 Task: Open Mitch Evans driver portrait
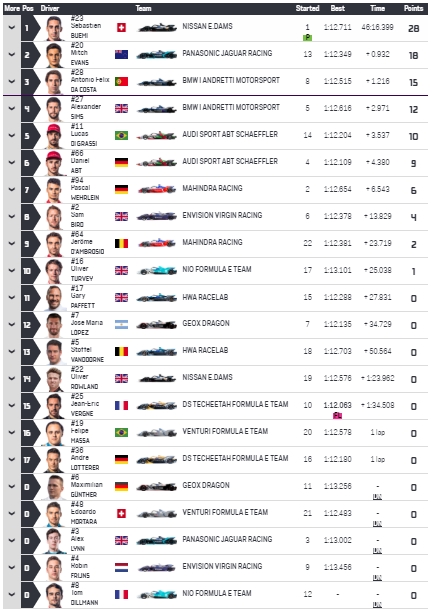click(54, 55)
